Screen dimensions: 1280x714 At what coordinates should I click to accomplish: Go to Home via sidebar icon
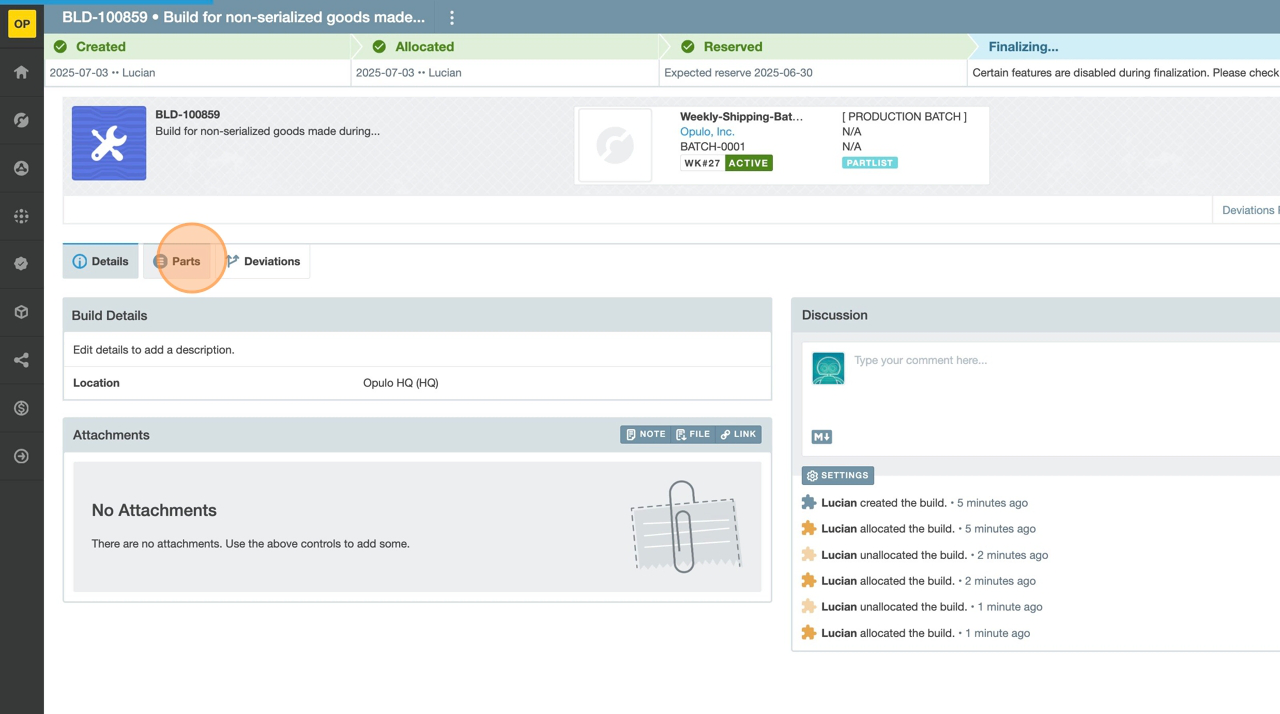coord(21,72)
